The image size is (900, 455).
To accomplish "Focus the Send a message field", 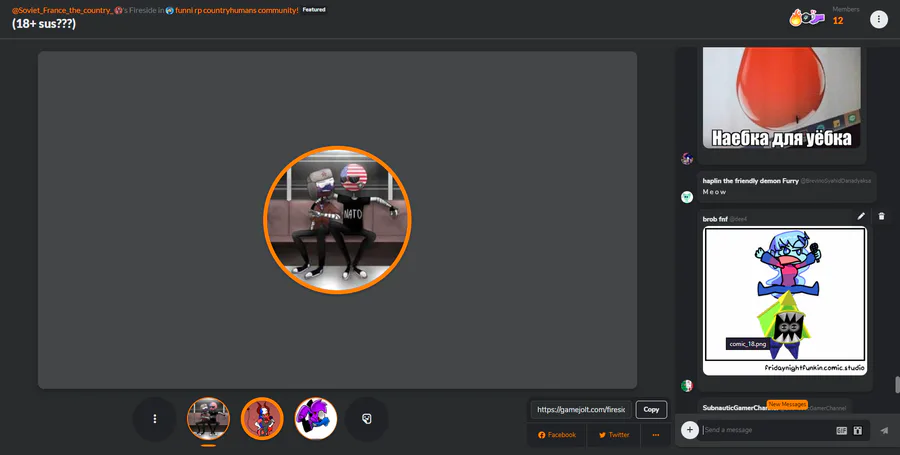I will click(767, 430).
